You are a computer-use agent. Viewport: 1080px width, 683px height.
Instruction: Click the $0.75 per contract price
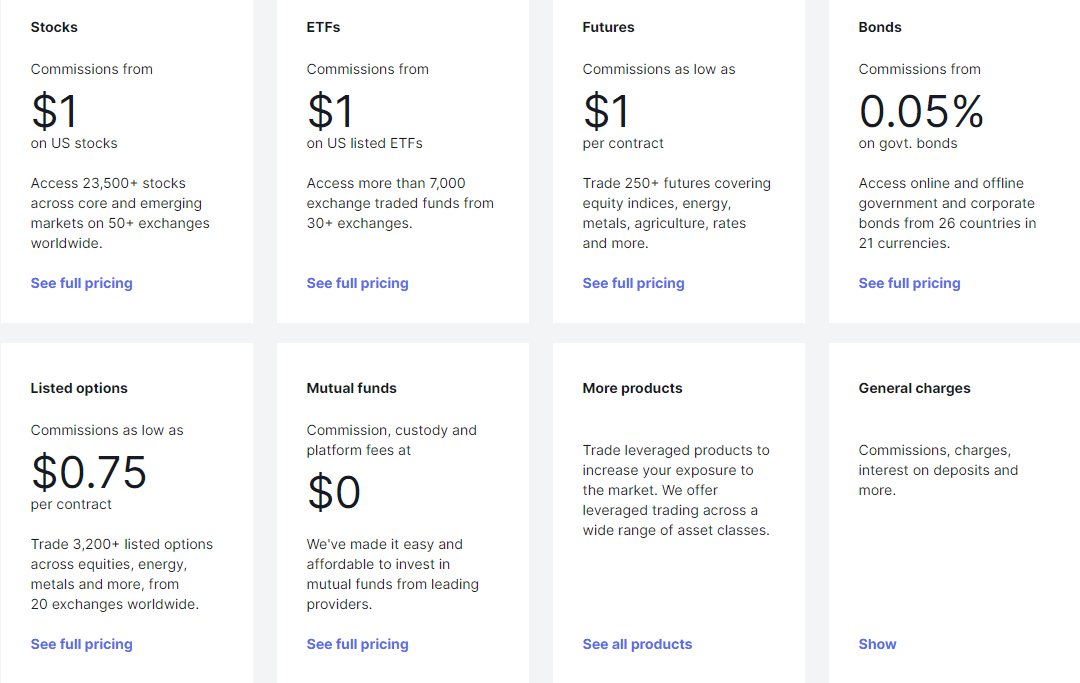pyautogui.click(x=89, y=472)
